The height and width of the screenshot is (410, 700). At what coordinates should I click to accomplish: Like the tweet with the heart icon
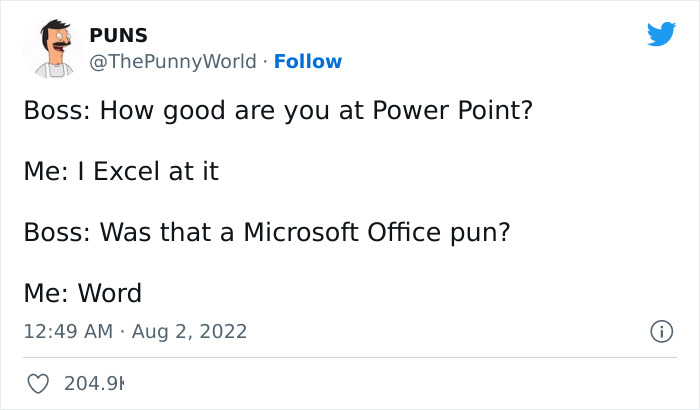click(38, 384)
